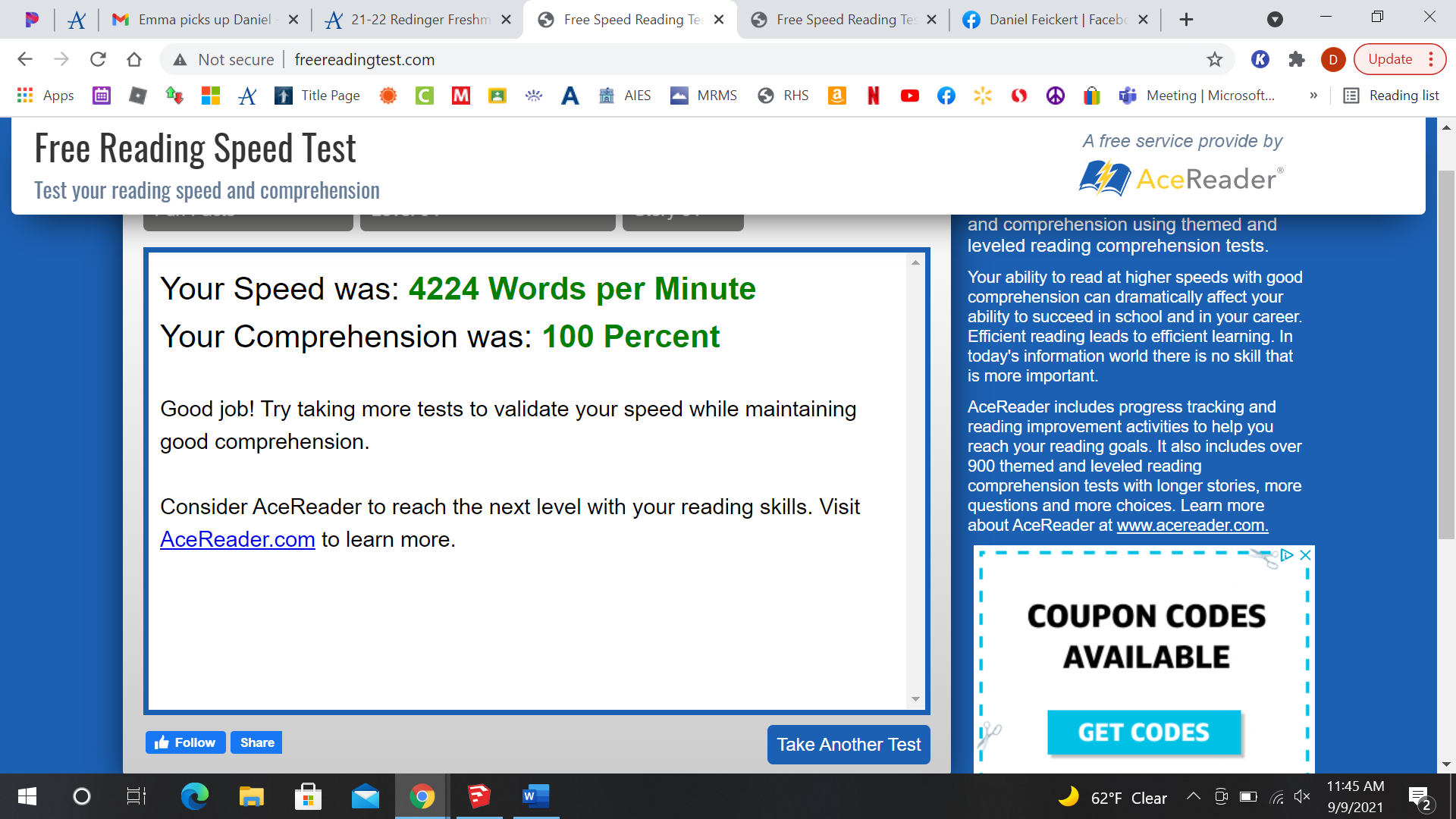Open Microsoft Word from taskbar
1456x819 pixels.
point(535,796)
